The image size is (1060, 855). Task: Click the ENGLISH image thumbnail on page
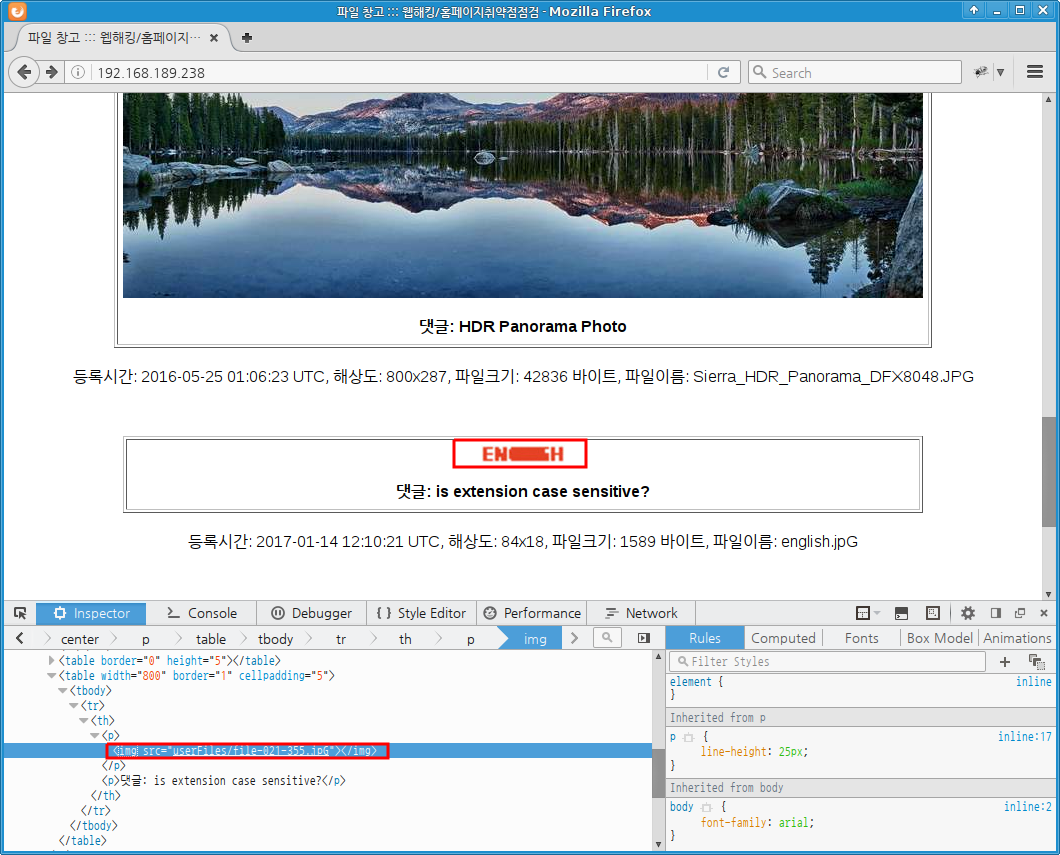coord(520,454)
